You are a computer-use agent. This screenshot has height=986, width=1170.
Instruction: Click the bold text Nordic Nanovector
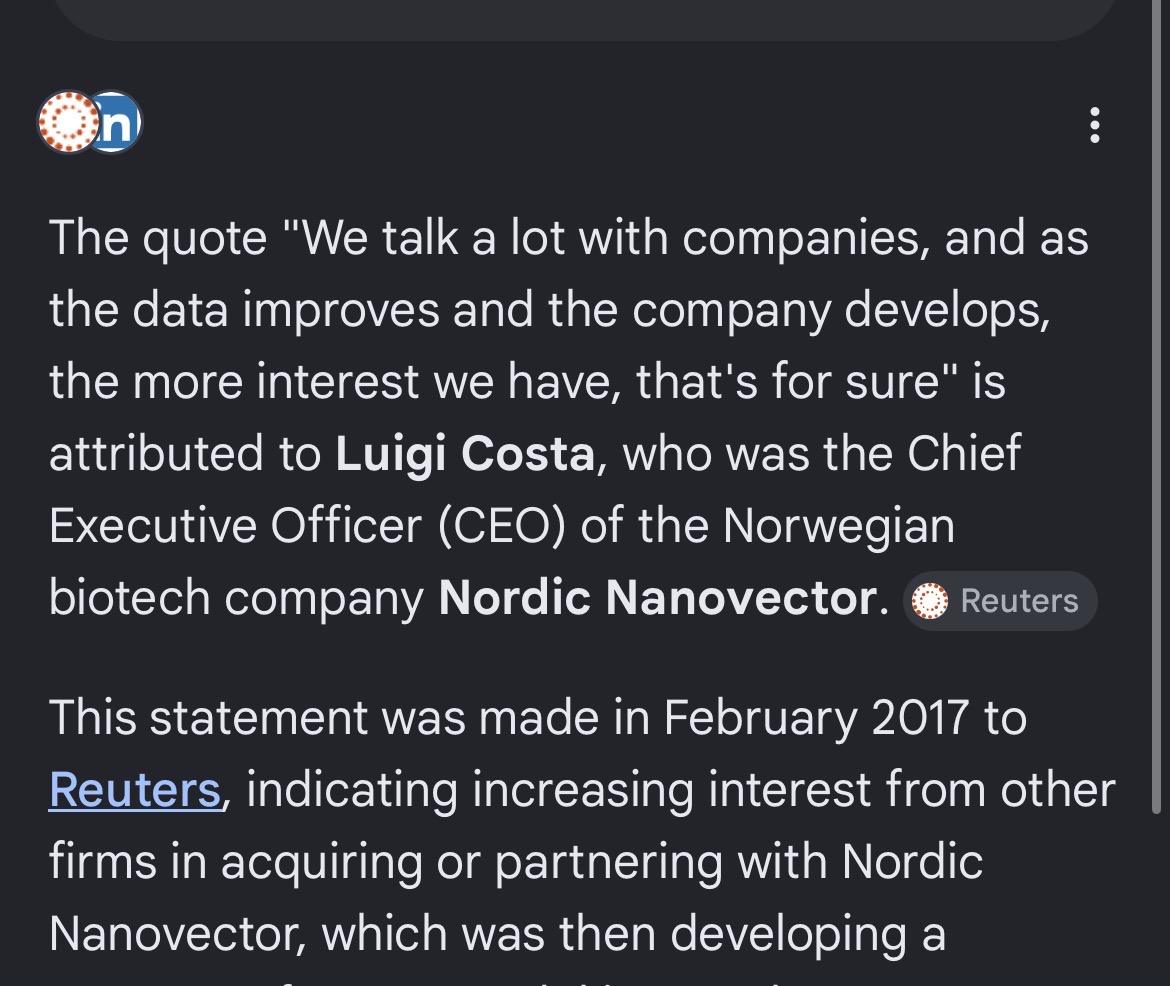(x=658, y=598)
